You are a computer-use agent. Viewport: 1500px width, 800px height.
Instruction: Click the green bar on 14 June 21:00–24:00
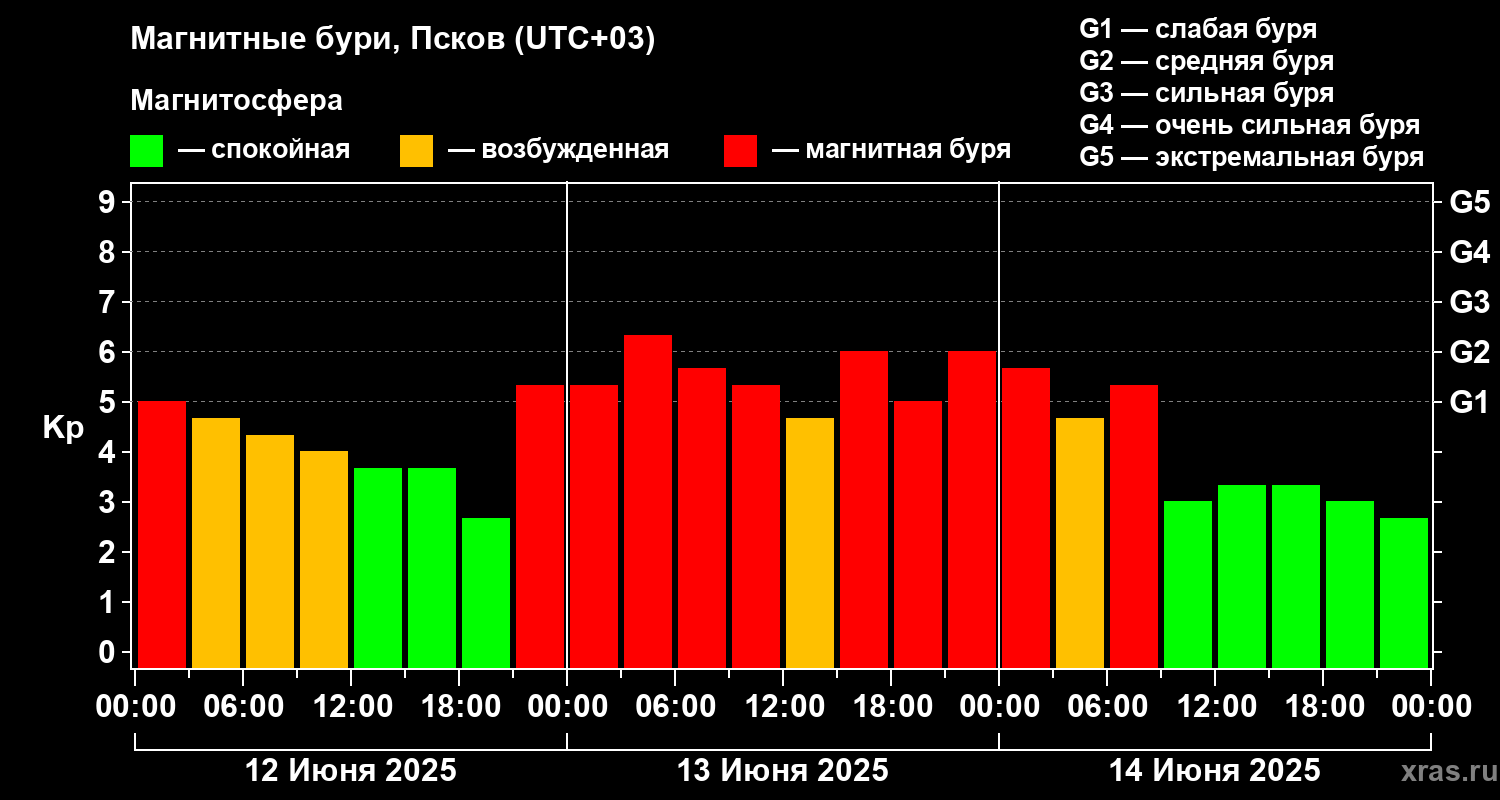pyautogui.click(x=1404, y=593)
